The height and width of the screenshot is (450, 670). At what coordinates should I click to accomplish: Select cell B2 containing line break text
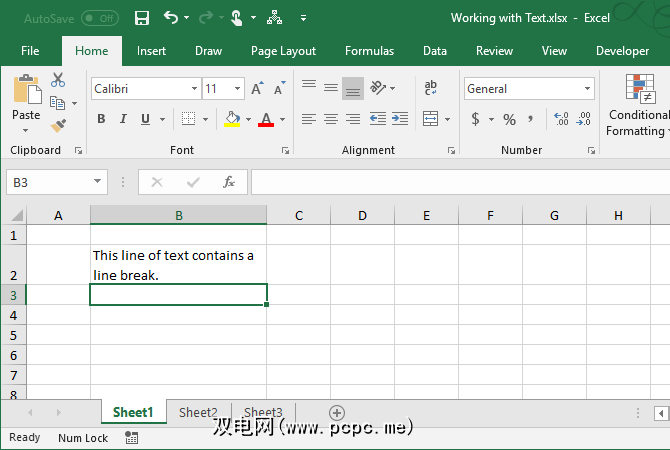[178, 265]
